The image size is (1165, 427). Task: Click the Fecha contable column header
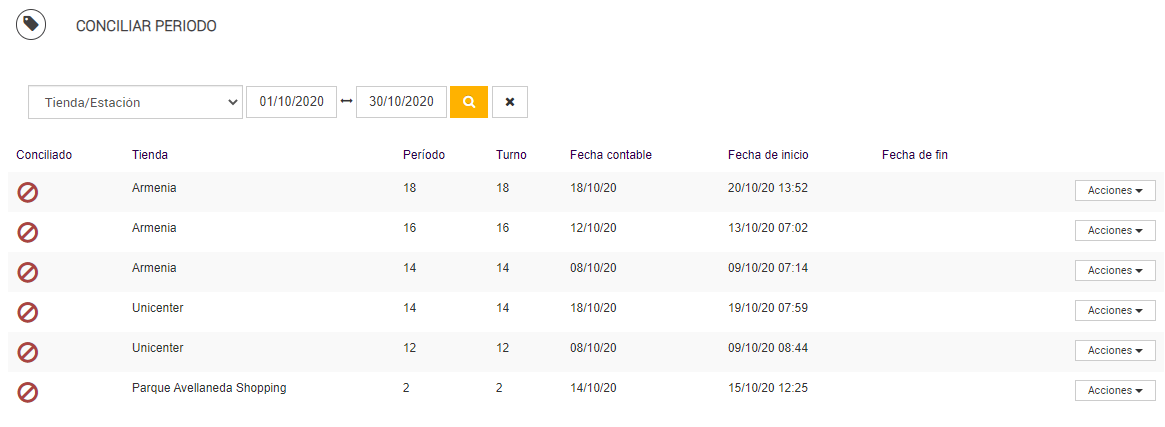[610, 155]
